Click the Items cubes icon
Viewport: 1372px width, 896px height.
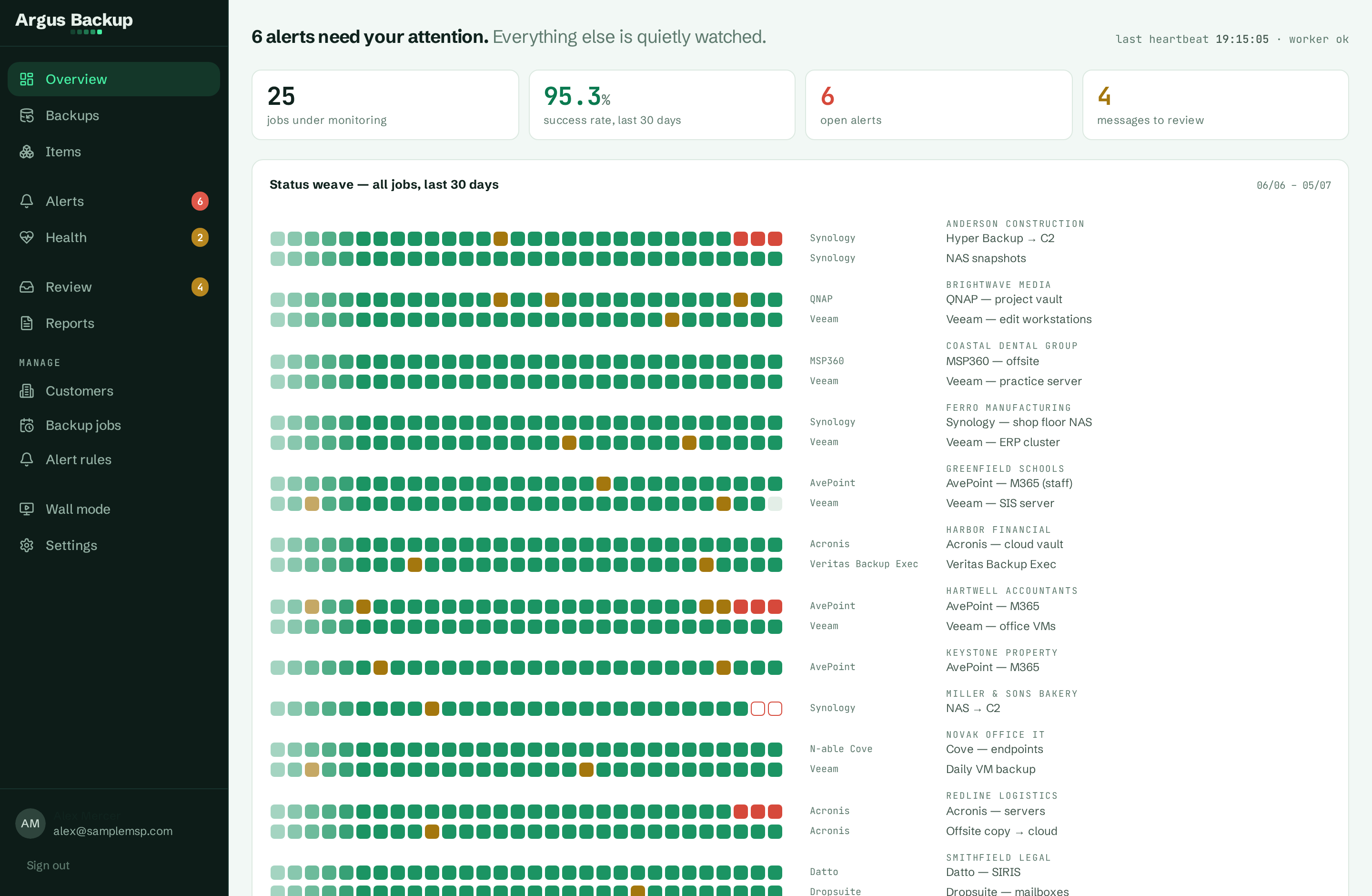27,152
